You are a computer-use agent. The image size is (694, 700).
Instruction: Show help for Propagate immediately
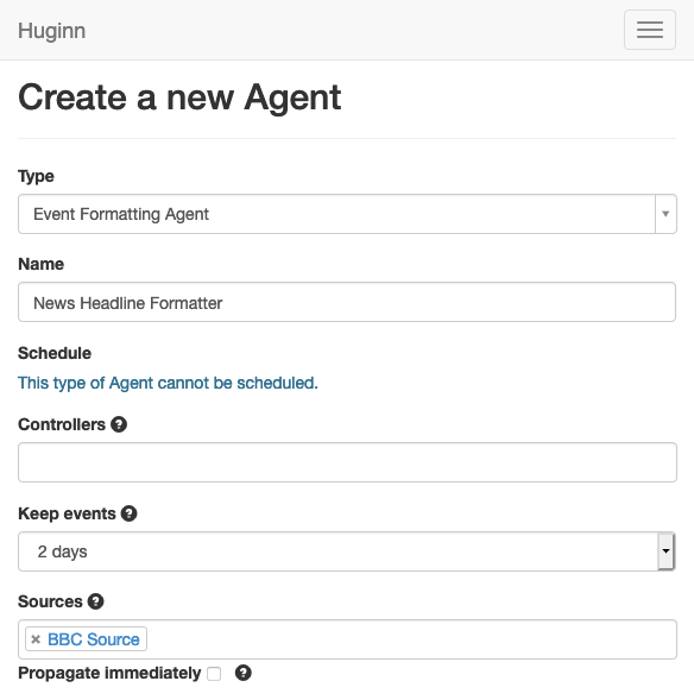tap(243, 674)
